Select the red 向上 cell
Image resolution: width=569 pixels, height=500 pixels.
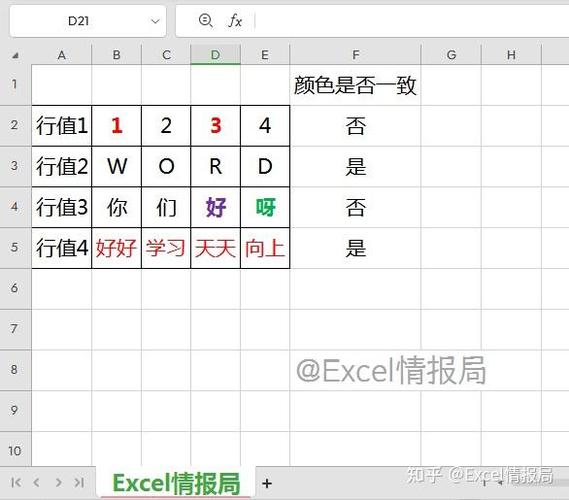(265, 248)
